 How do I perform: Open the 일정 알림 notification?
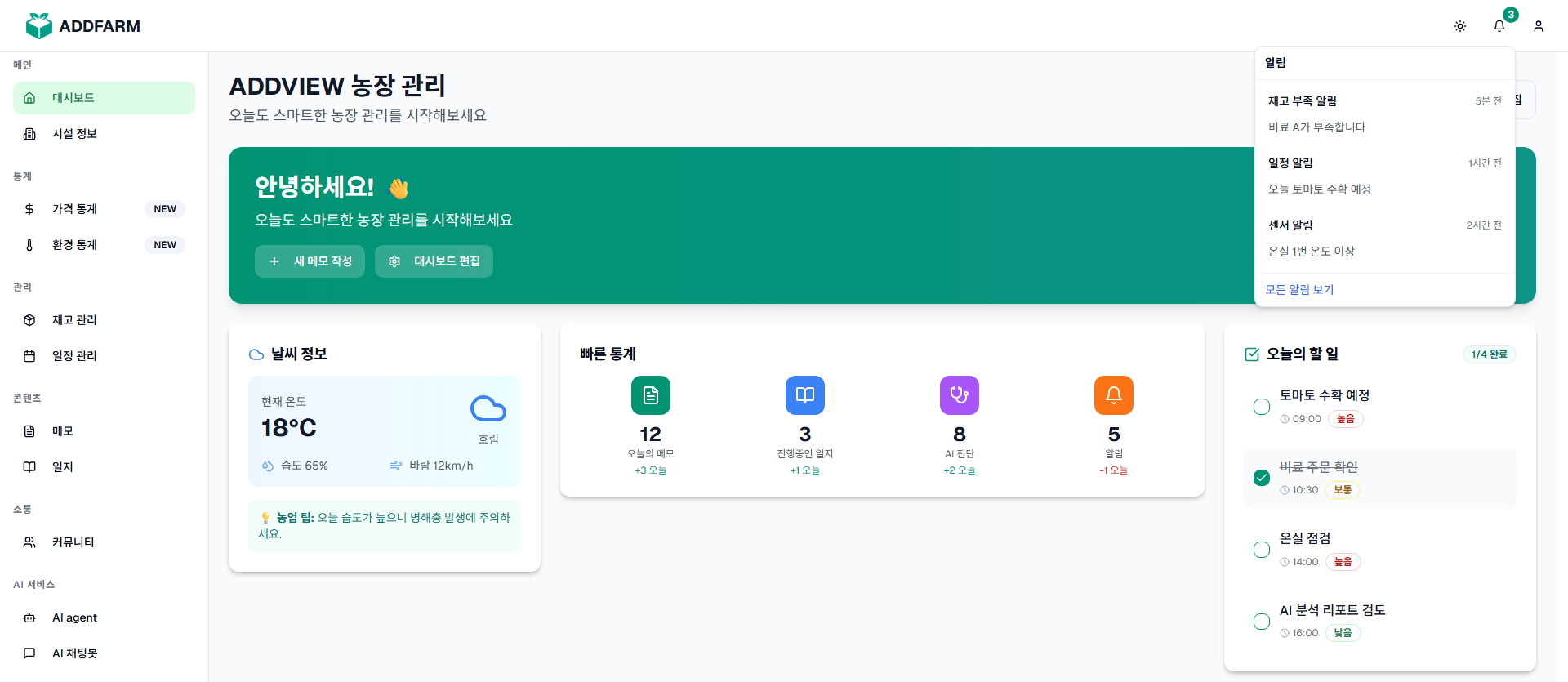pyautogui.click(x=1385, y=176)
